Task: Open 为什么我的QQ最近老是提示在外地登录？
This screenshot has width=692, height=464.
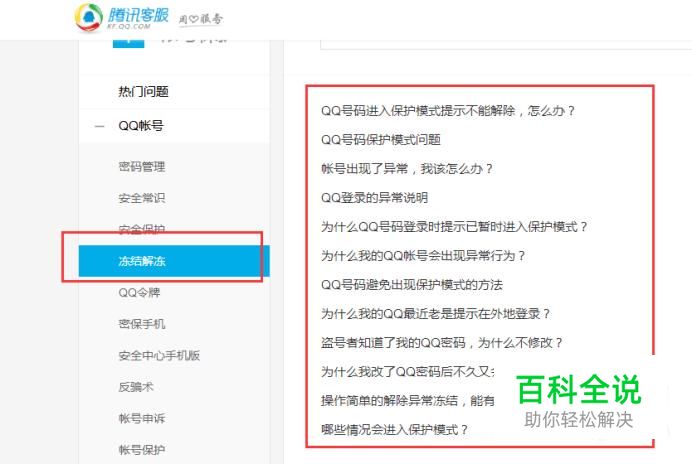Action: click(x=436, y=313)
